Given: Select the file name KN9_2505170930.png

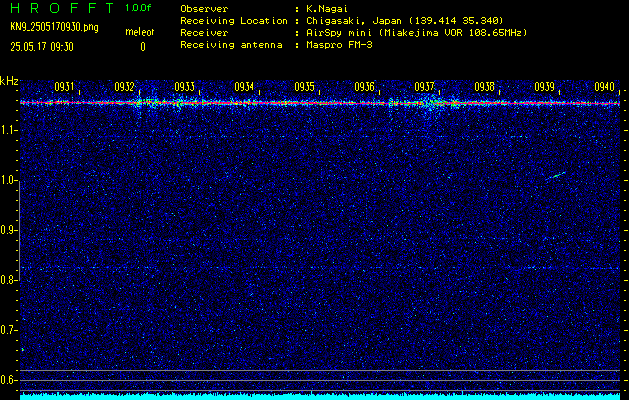Looking at the screenshot, I should 54,27.
